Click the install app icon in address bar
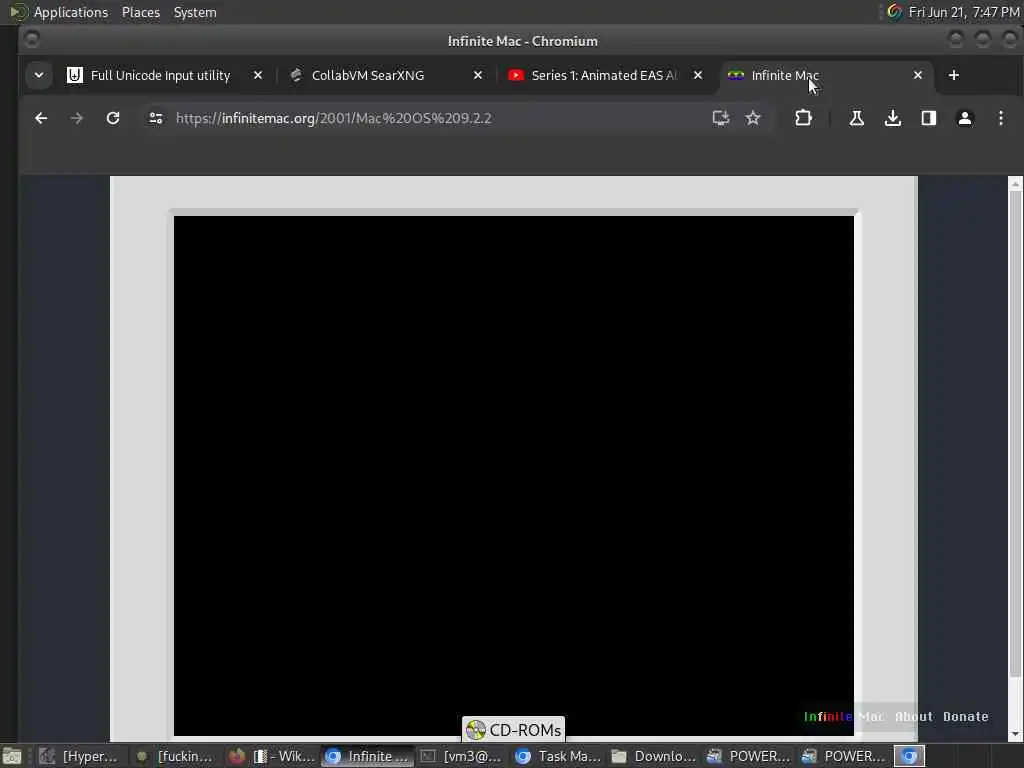Viewport: 1024px width, 768px height. click(x=720, y=118)
